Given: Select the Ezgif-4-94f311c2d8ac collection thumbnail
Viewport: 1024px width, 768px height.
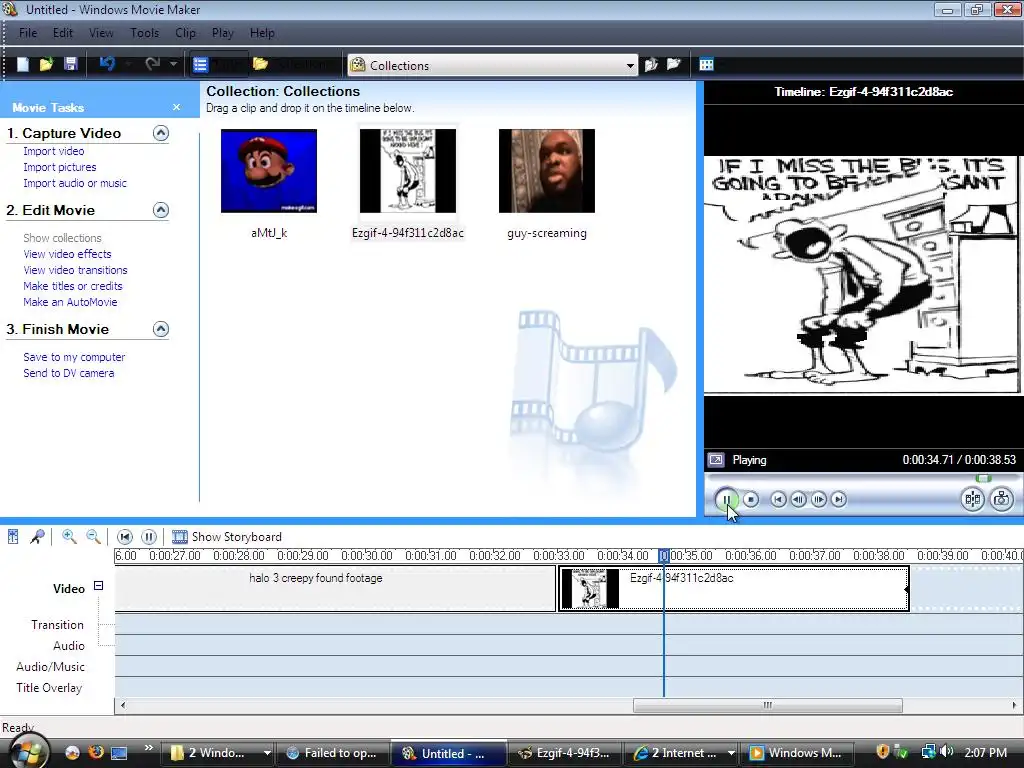Looking at the screenshot, I should 408,171.
